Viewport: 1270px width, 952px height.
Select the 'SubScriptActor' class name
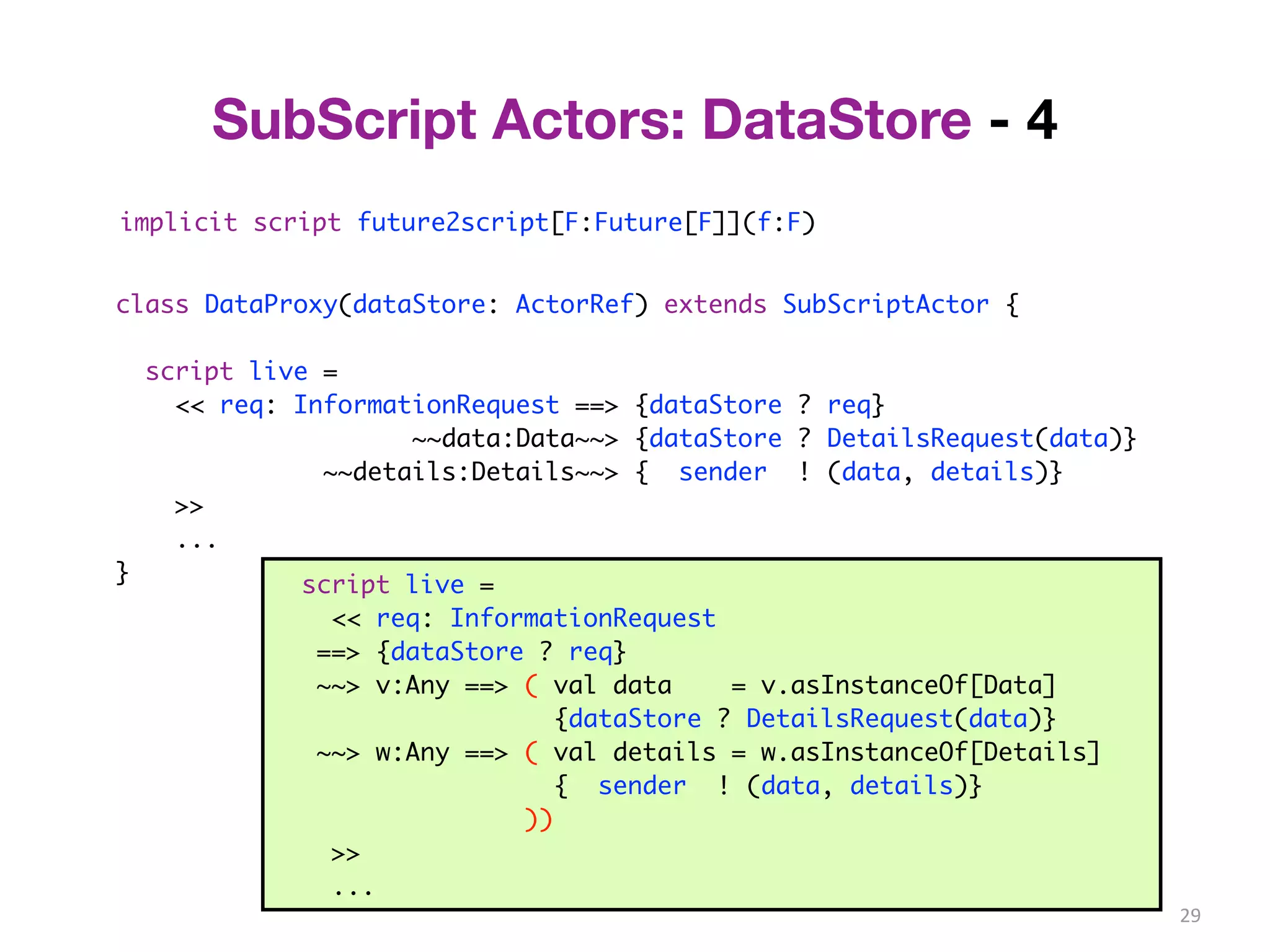[x=885, y=305]
